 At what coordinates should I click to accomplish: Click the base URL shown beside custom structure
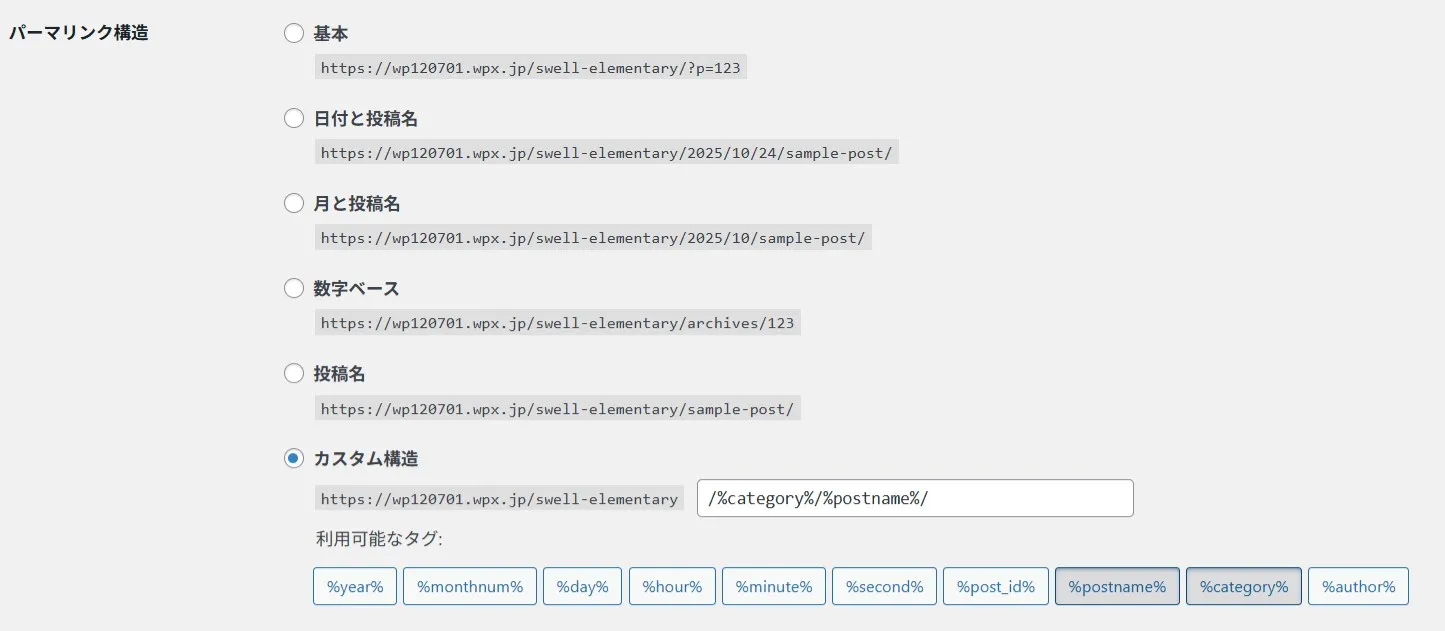pyautogui.click(x=498, y=498)
